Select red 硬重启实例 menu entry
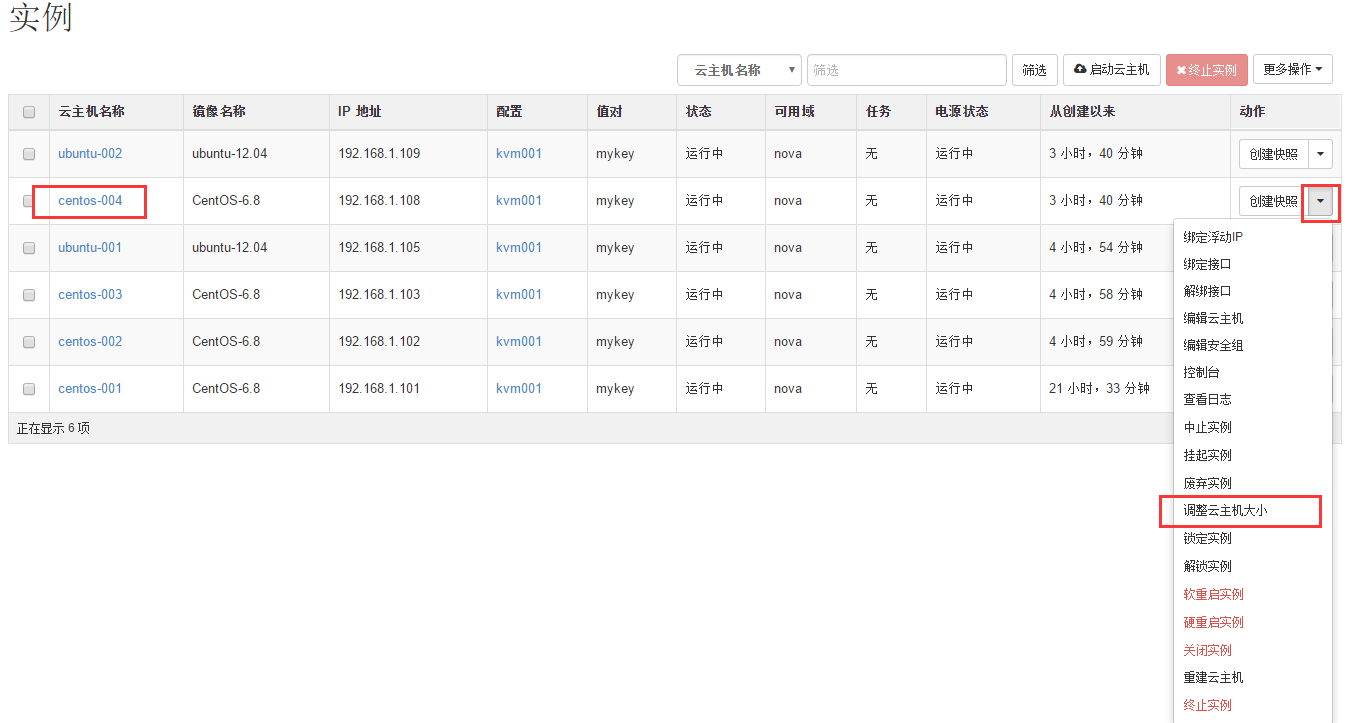Image resolution: width=1347 pixels, height=723 pixels. tap(1253, 622)
